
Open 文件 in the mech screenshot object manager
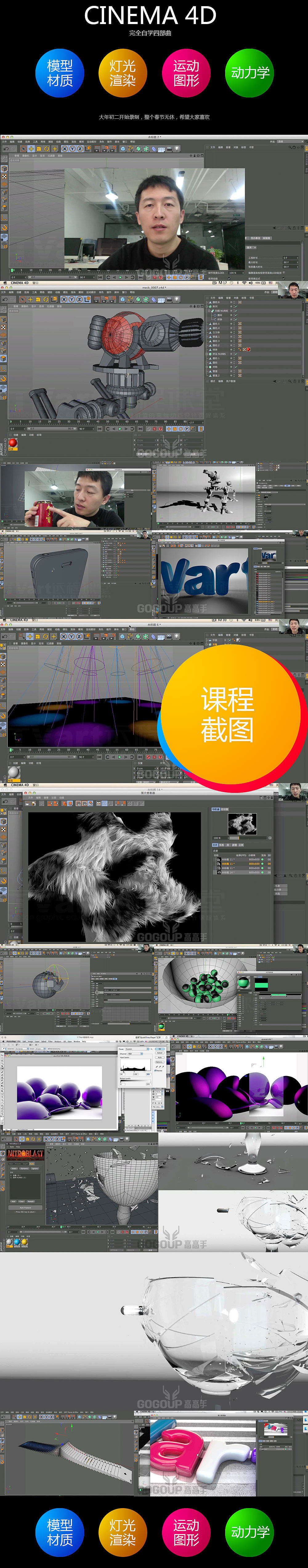click(x=213, y=298)
